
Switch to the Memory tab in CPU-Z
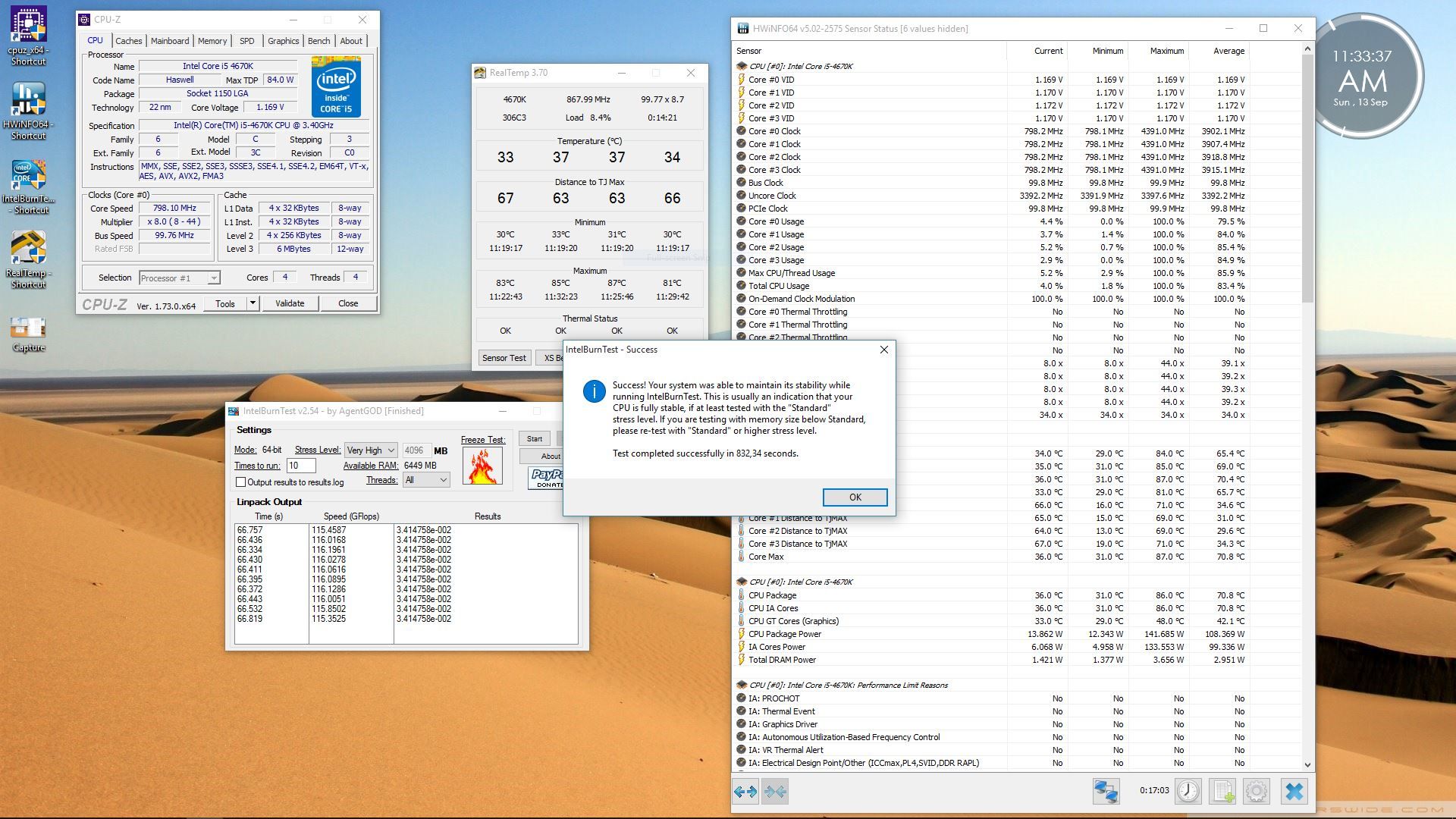coord(212,41)
